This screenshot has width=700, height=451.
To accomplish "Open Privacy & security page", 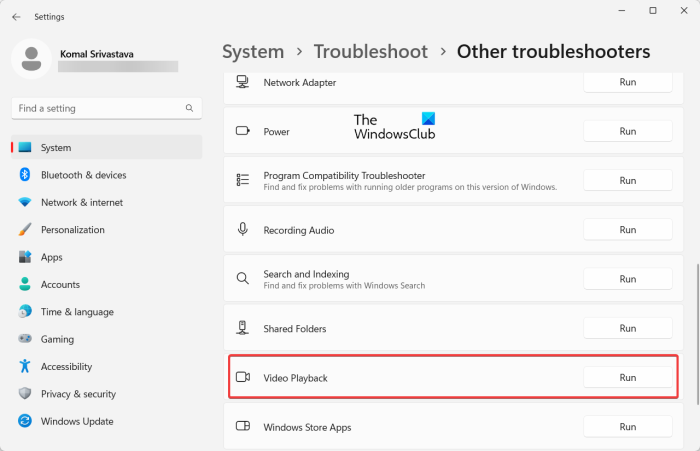I will [x=78, y=394].
